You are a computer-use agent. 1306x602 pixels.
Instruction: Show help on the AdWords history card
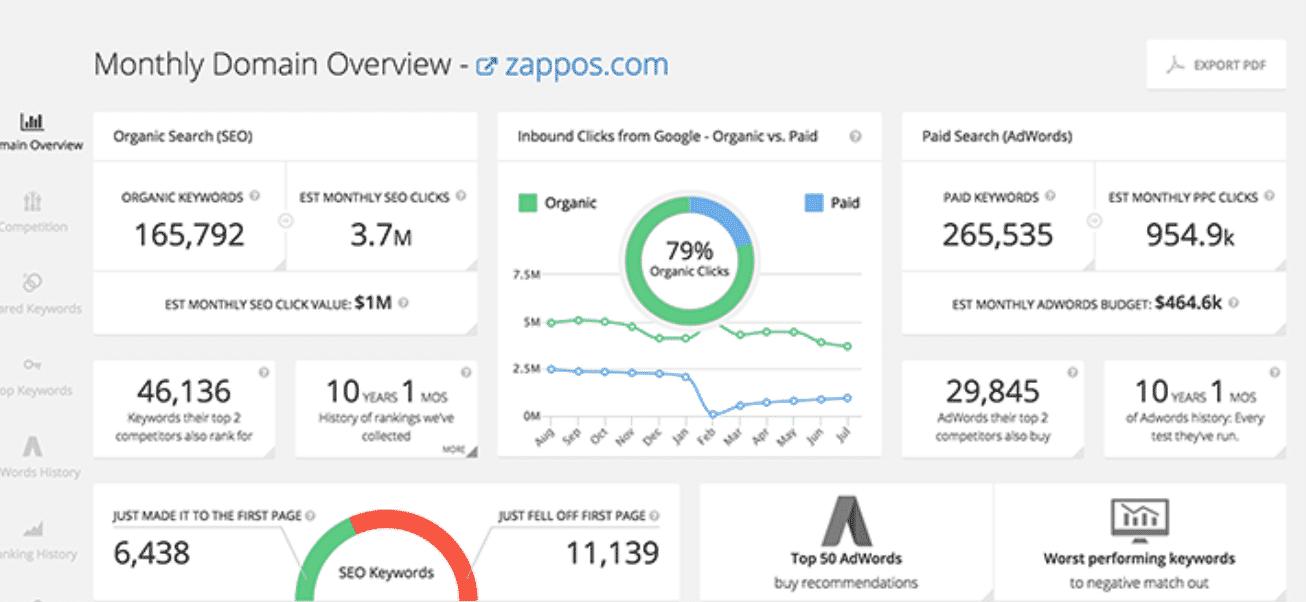[1275, 372]
